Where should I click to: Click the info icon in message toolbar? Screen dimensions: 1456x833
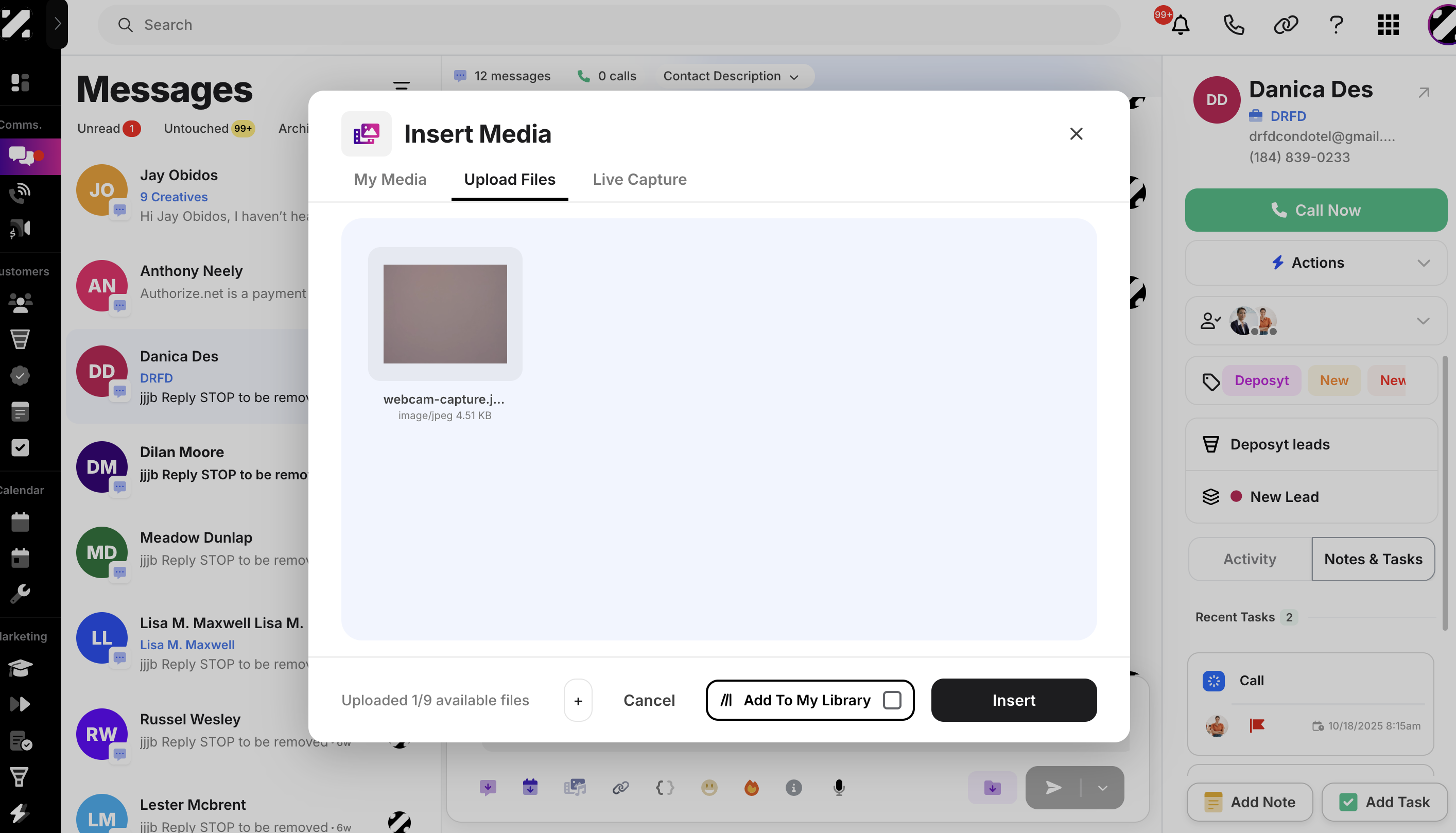pos(793,788)
